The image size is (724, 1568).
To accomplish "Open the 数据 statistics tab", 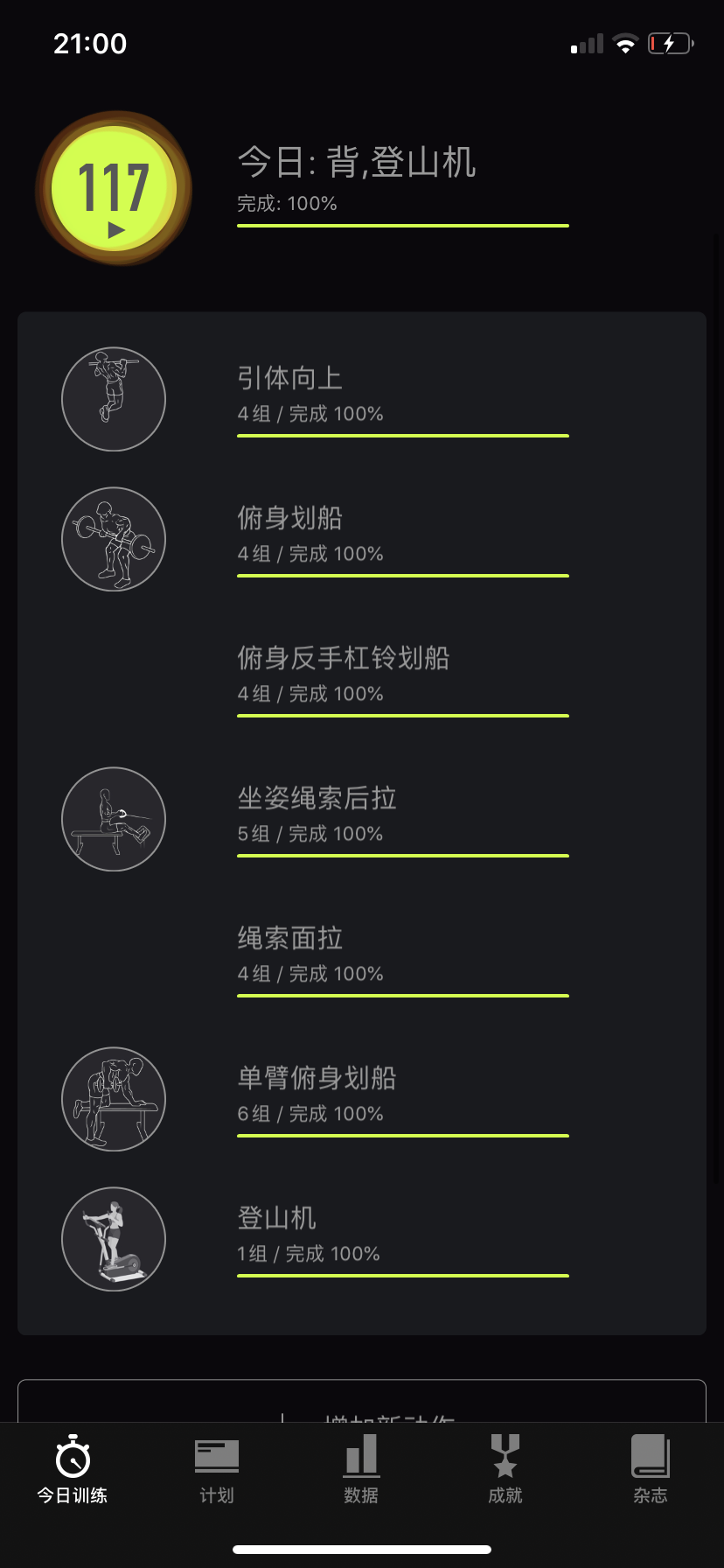I will coord(361,1470).
